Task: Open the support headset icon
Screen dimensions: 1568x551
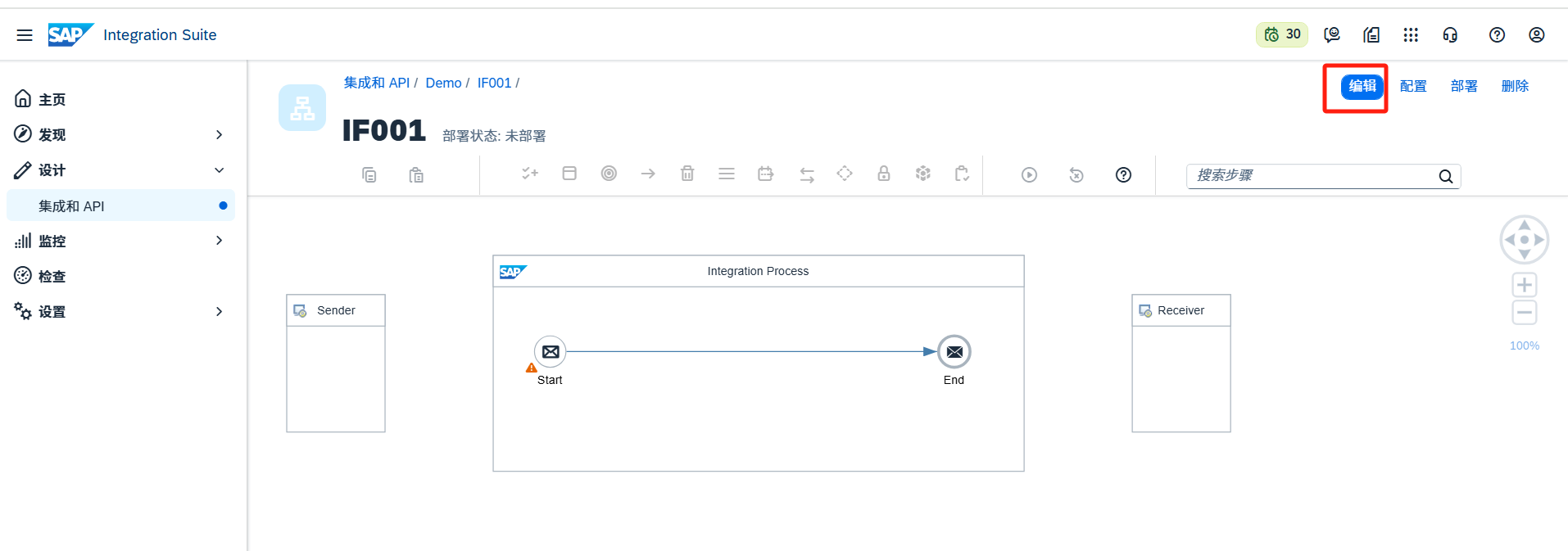Action: 1450,34
